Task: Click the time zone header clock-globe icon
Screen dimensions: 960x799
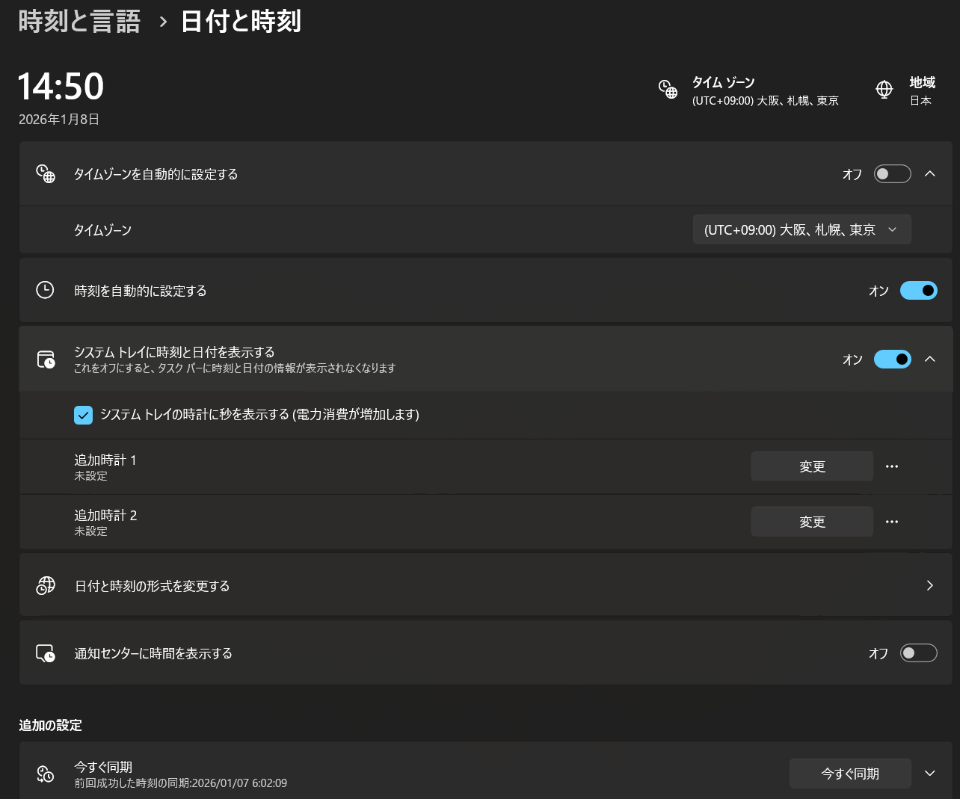Action: [x=668, y=89]
